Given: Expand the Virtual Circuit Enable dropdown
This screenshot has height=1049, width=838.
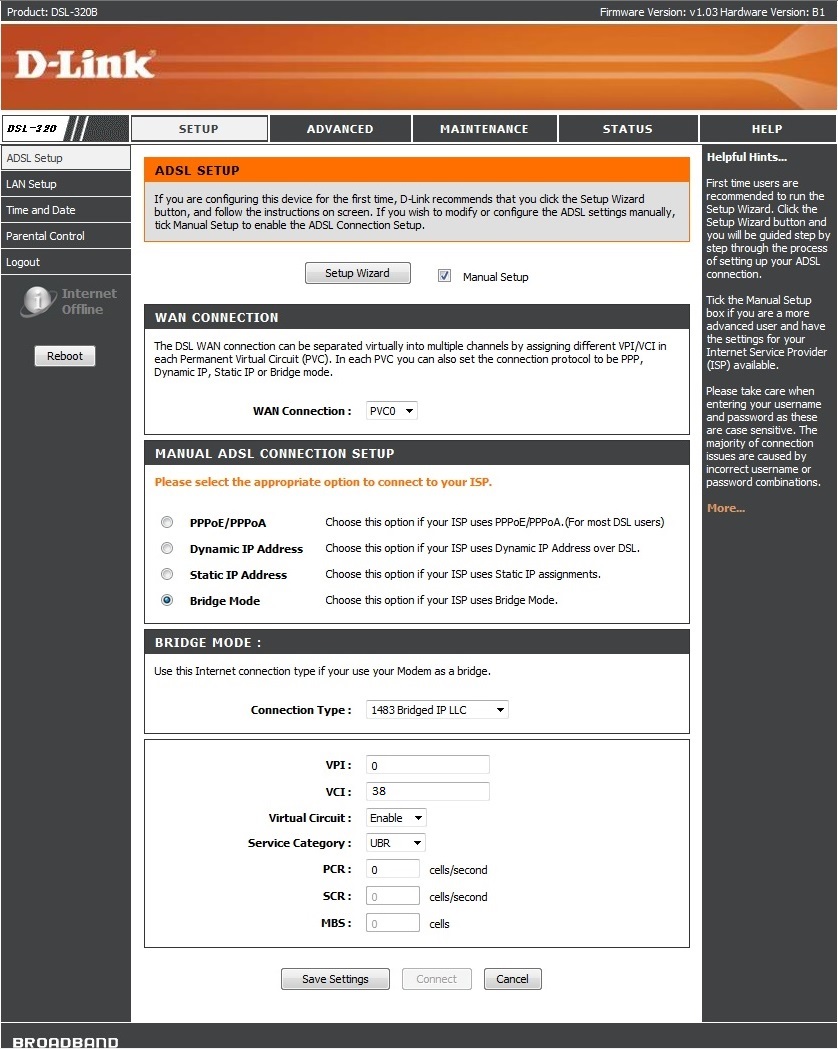Looking at the screenshot, I should point(395,817).
